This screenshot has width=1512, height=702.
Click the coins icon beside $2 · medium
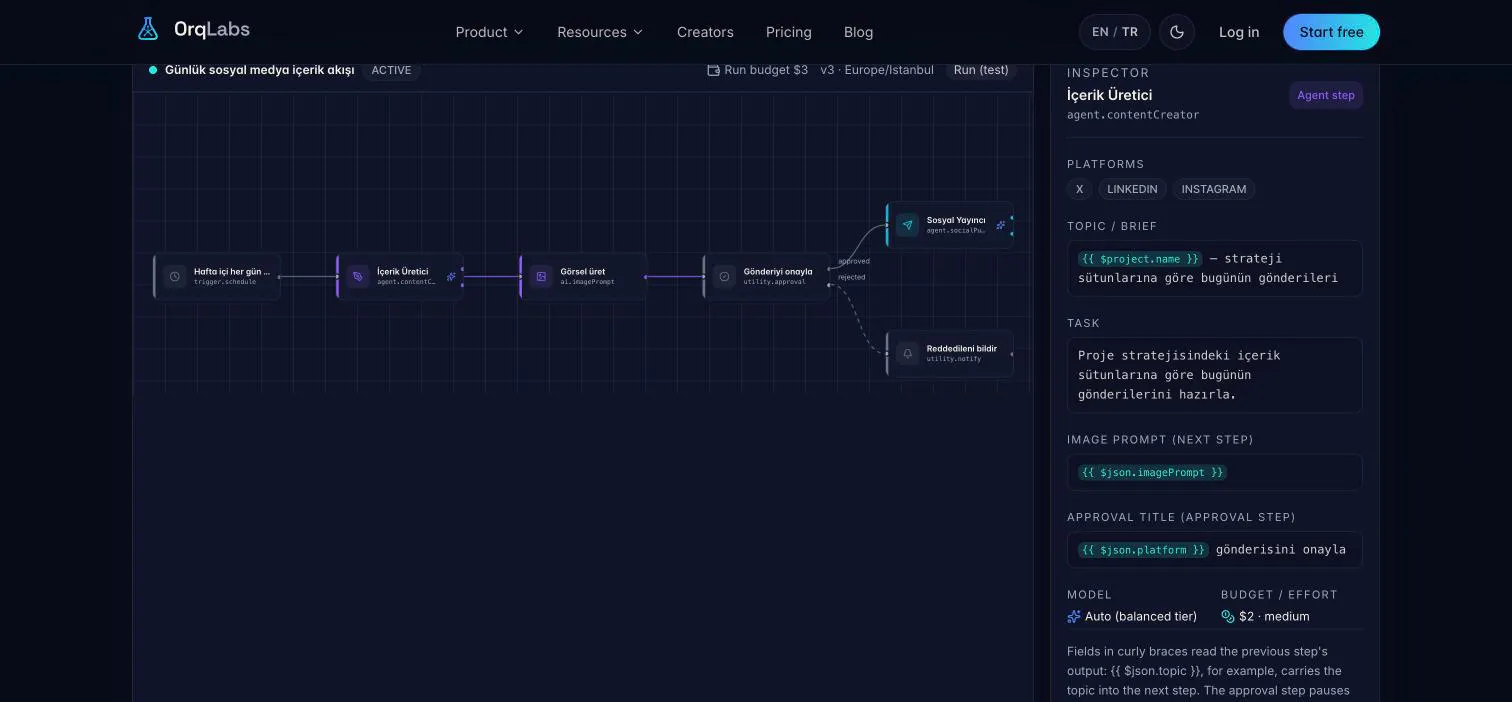[1228, 616]
